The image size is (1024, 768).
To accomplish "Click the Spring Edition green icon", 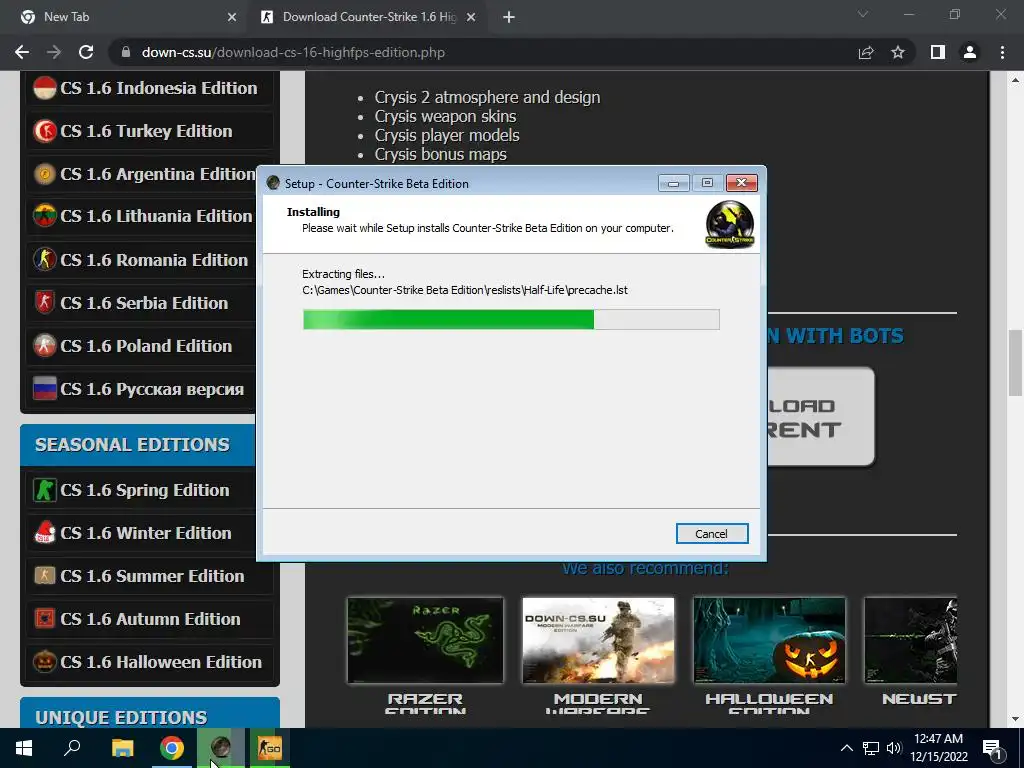I will 44,490.
